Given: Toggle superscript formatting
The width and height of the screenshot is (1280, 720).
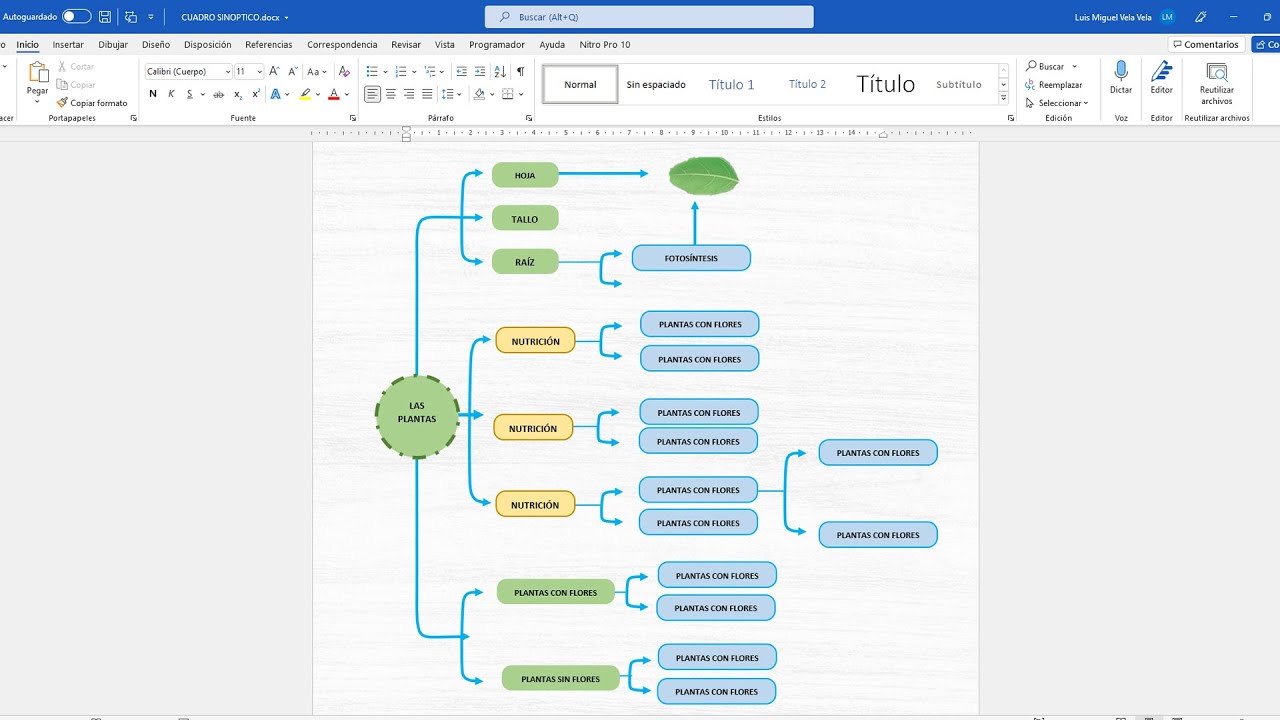Looking at the screenshot, I should tap(256, 94).
